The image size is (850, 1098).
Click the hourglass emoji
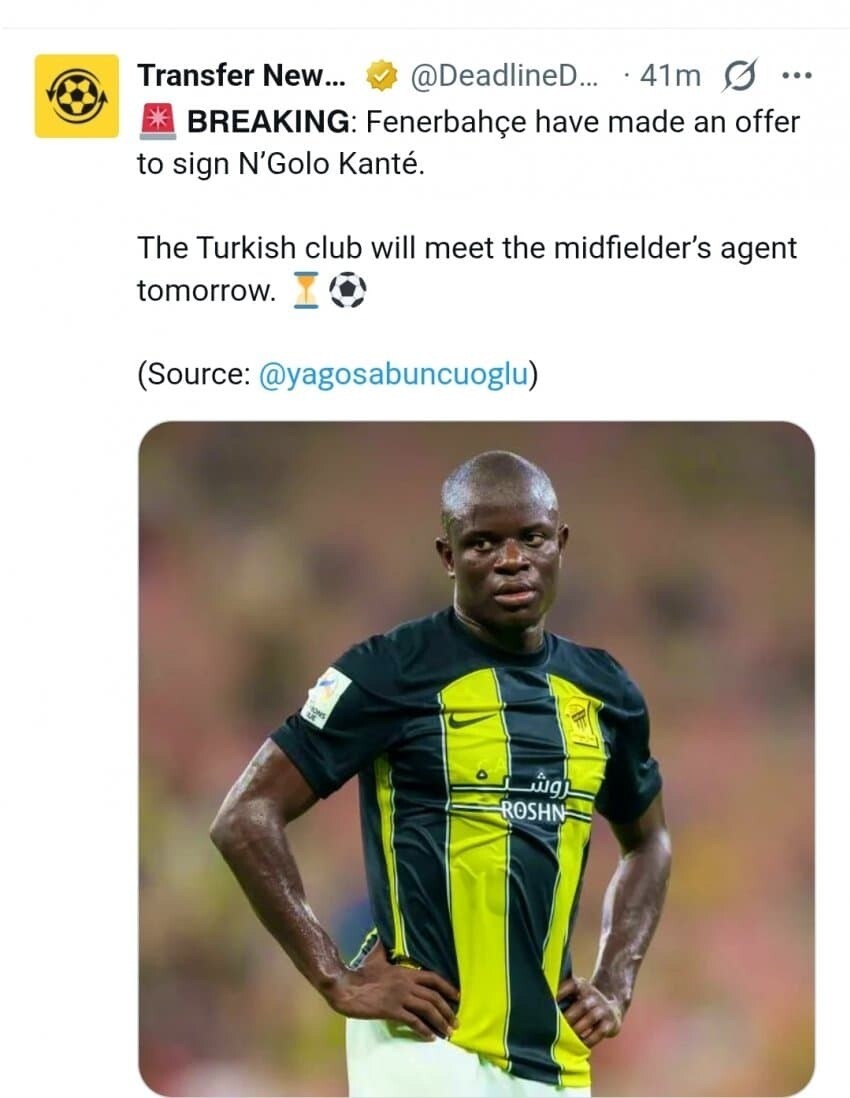point(307,290)
